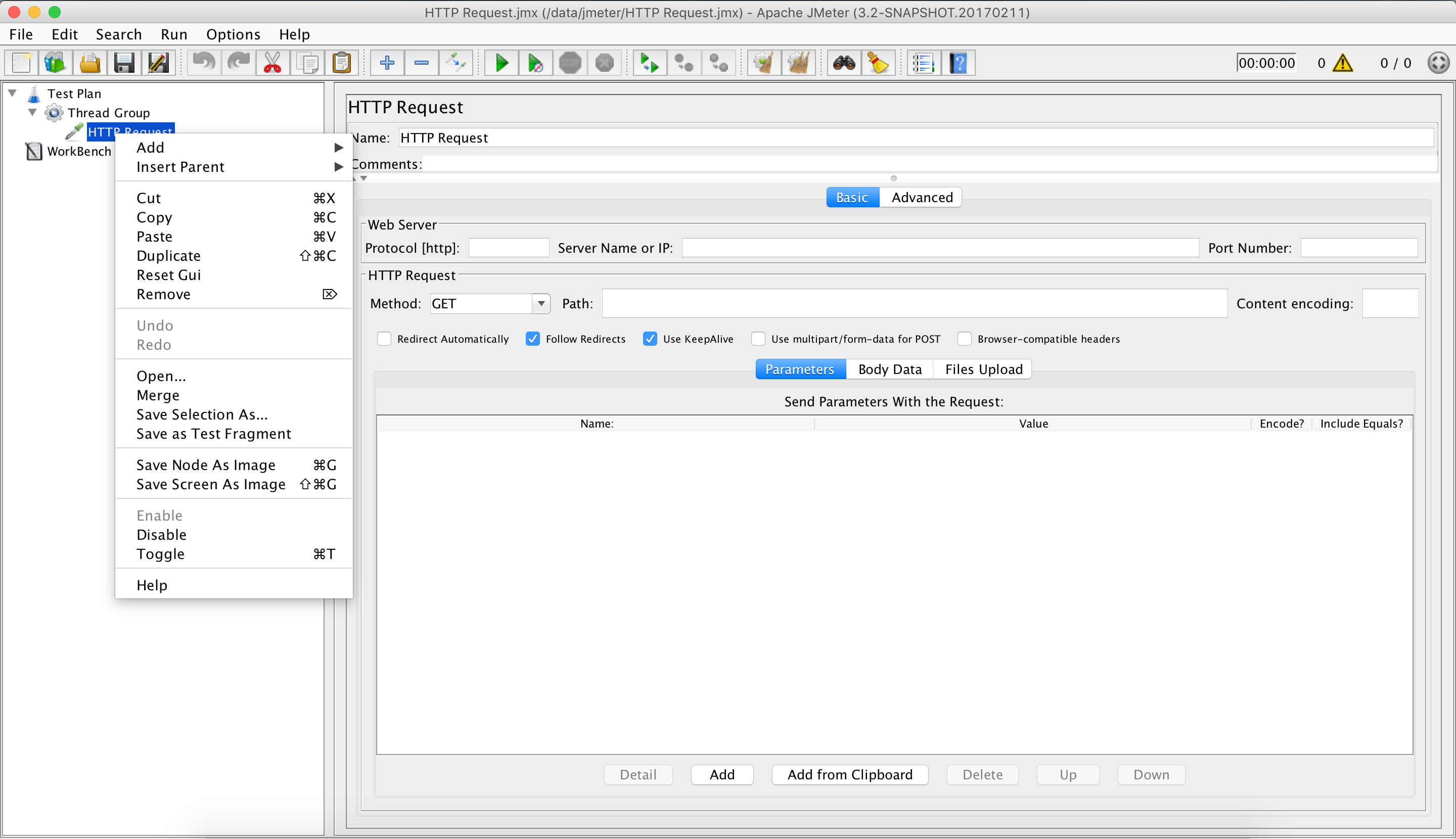
Task: Click the Add from Clipboard button
Action: pos(849,774)
